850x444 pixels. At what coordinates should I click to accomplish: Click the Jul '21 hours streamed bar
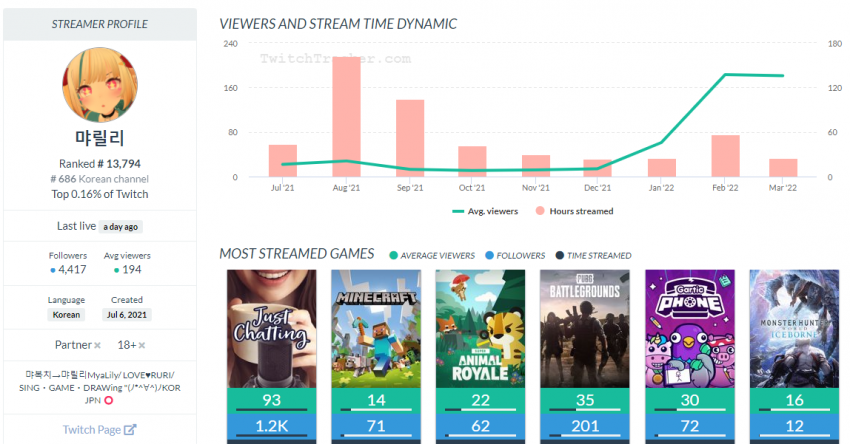(x=283, y=161)
